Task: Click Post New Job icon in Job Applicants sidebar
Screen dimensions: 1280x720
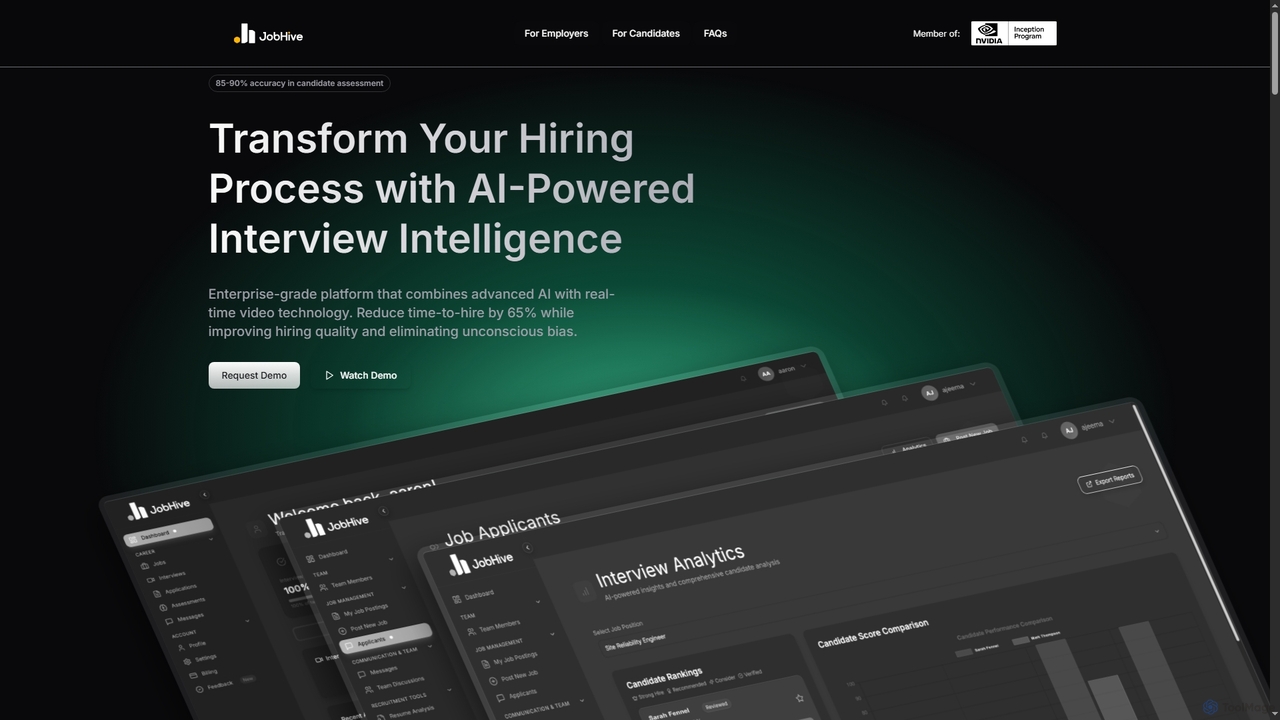Action: (x=342, y=631)
